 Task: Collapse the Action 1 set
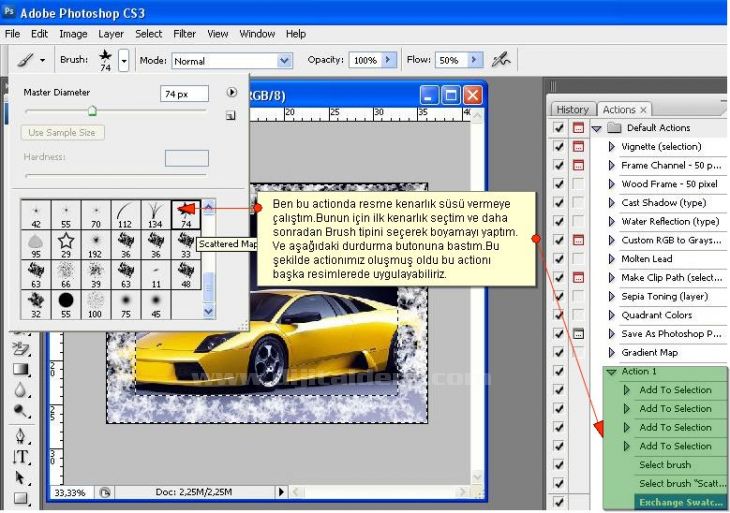pos(611,371)
